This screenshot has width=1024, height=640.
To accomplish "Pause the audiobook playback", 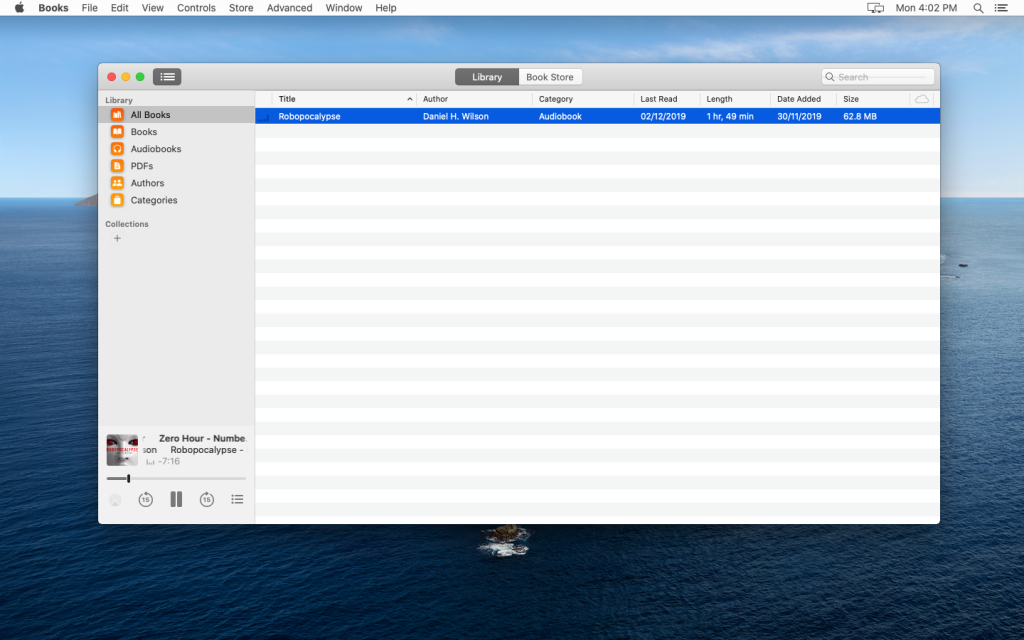I will 176,500.
